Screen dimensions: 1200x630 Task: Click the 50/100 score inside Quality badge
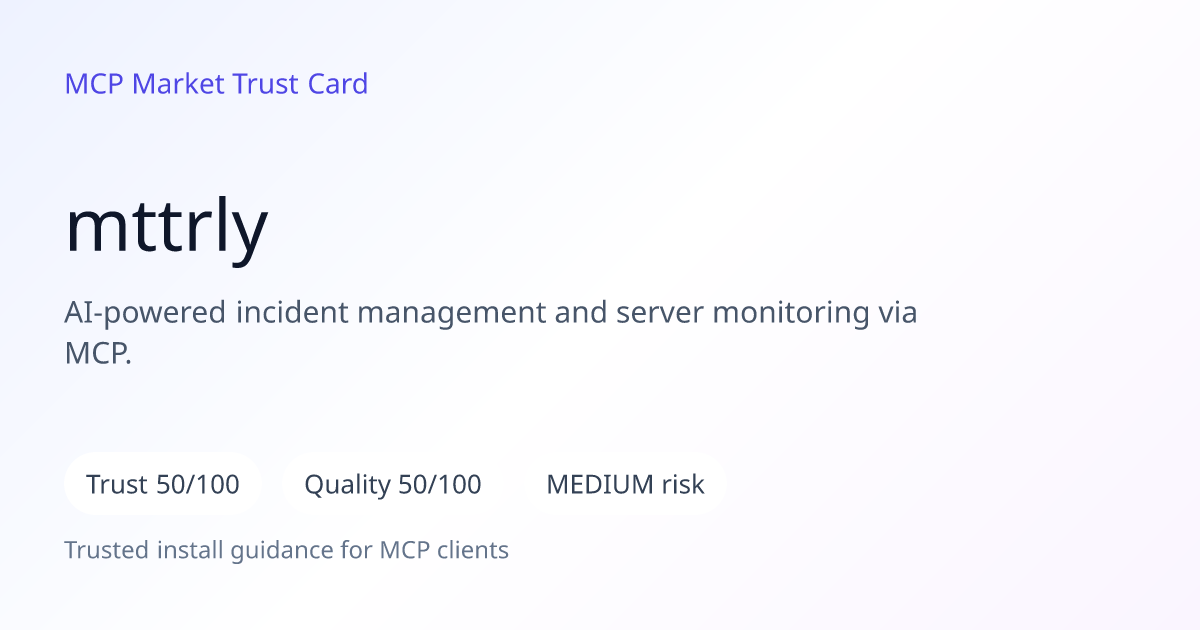click(440, 485)
